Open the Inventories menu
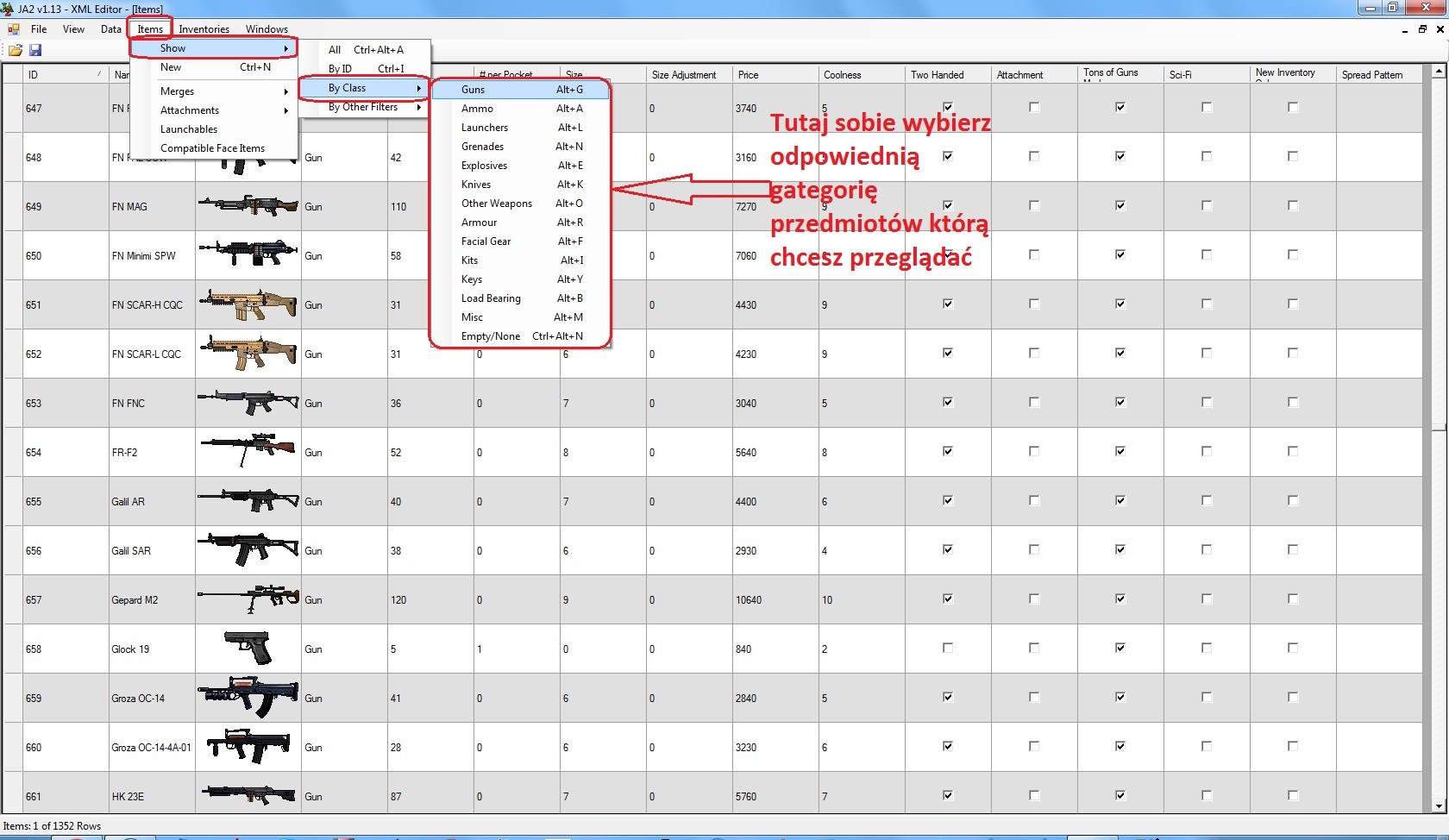The width and height of the screenshot is (1449, 840). (204, 29)
